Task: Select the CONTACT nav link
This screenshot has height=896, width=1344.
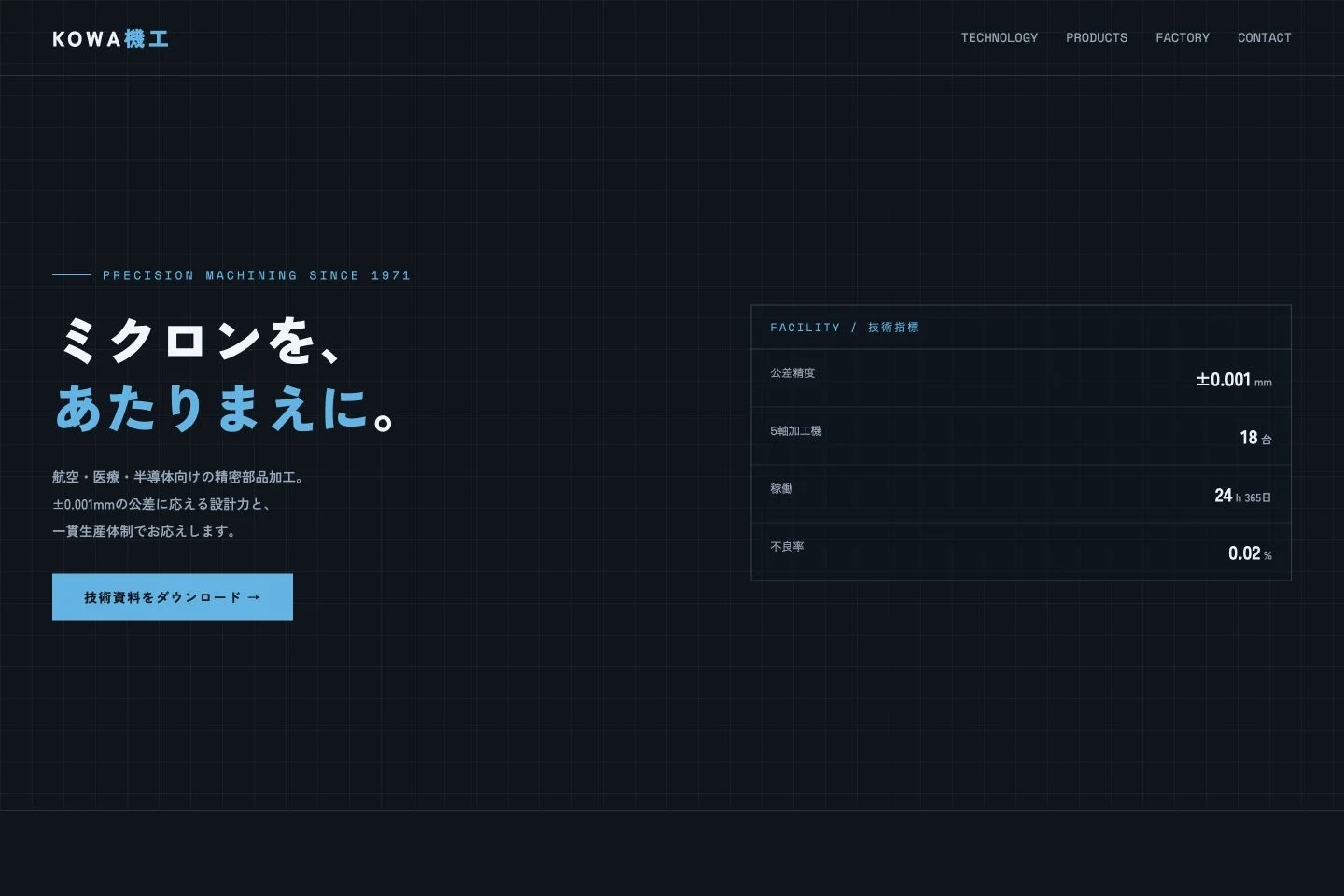Action: [x=1265, y=37]
